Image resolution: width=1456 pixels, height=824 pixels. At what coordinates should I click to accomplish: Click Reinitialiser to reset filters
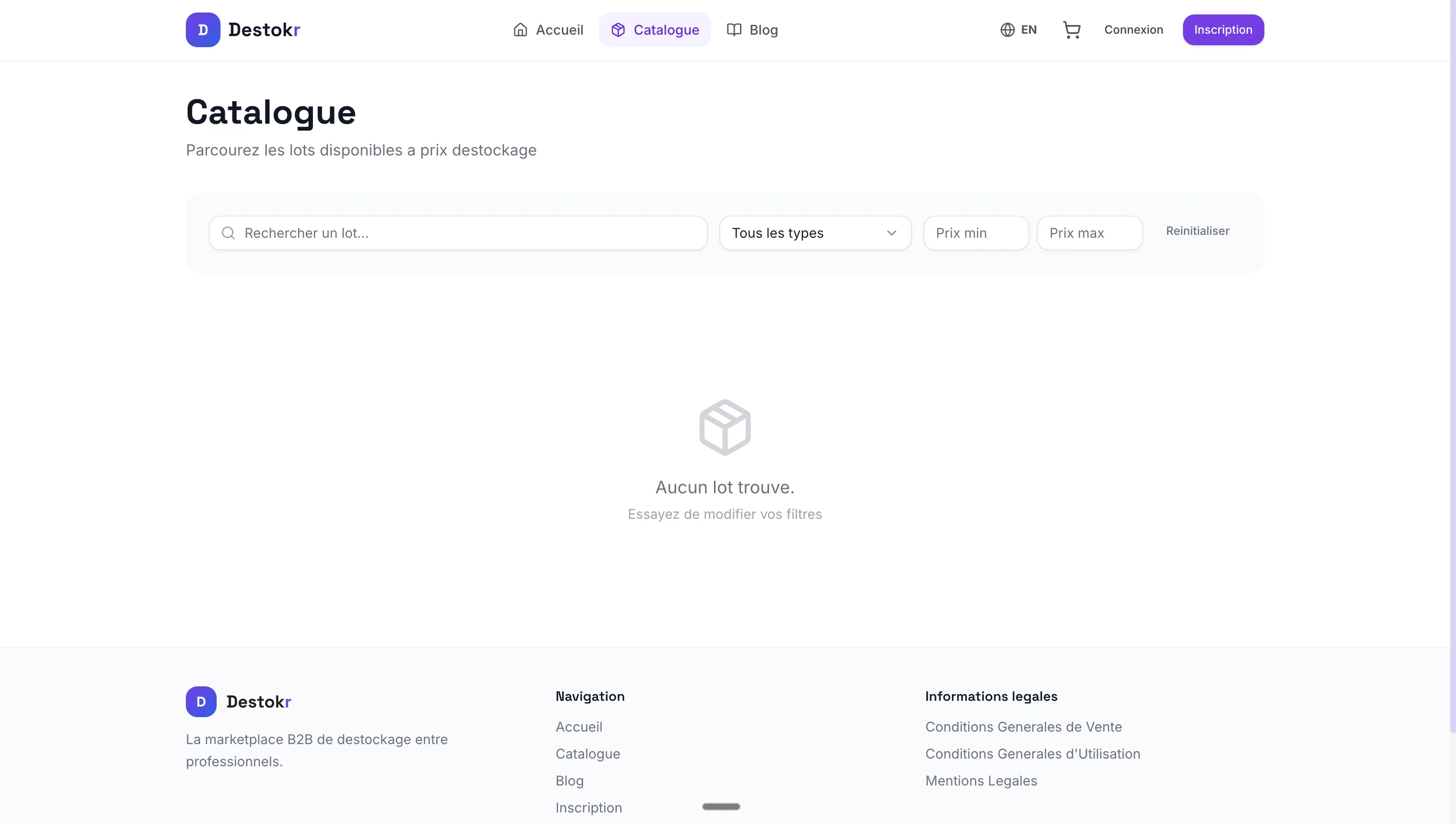tap(1197, 231)
